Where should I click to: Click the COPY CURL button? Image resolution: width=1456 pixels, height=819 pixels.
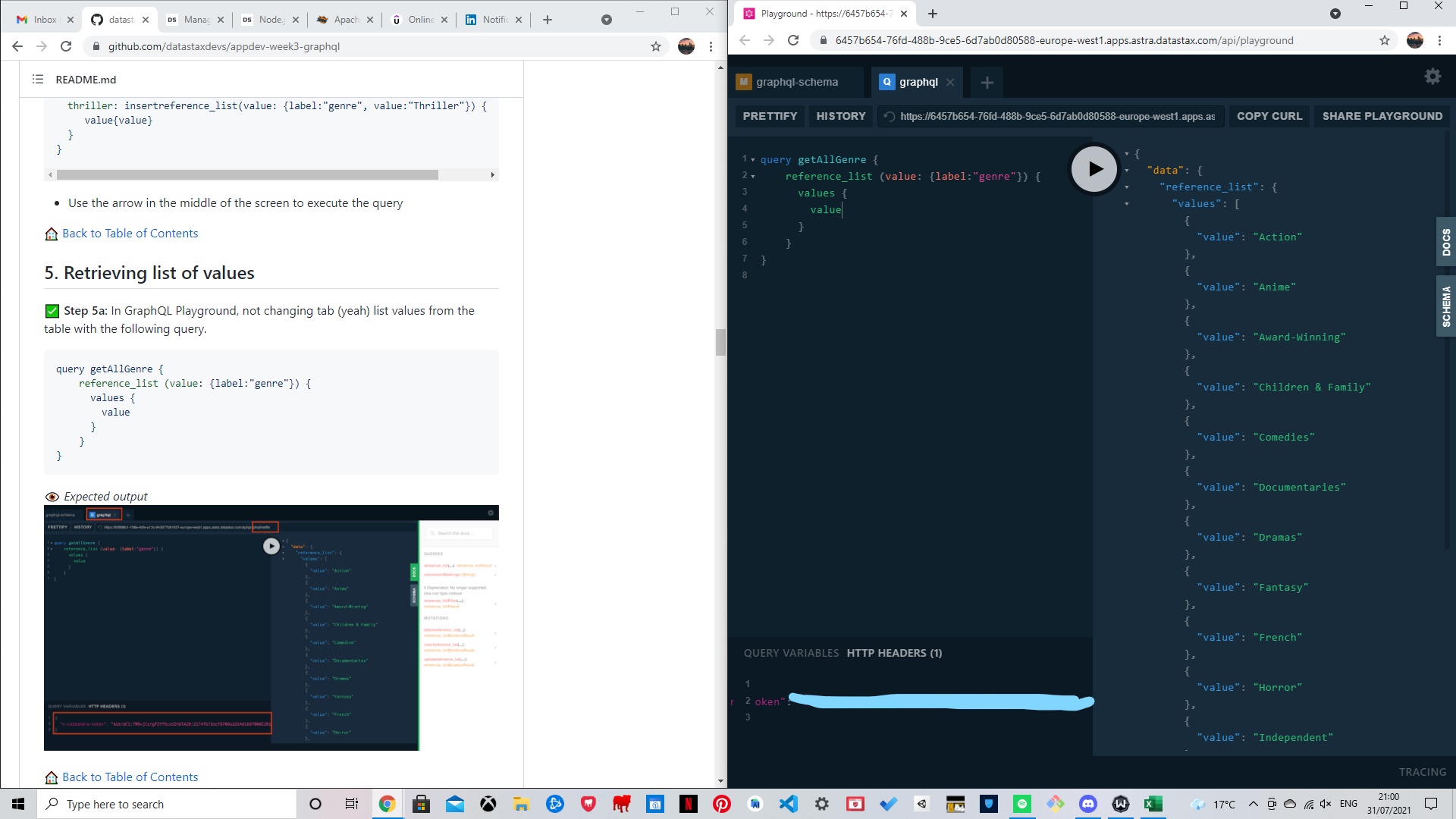coord(1269,116)
